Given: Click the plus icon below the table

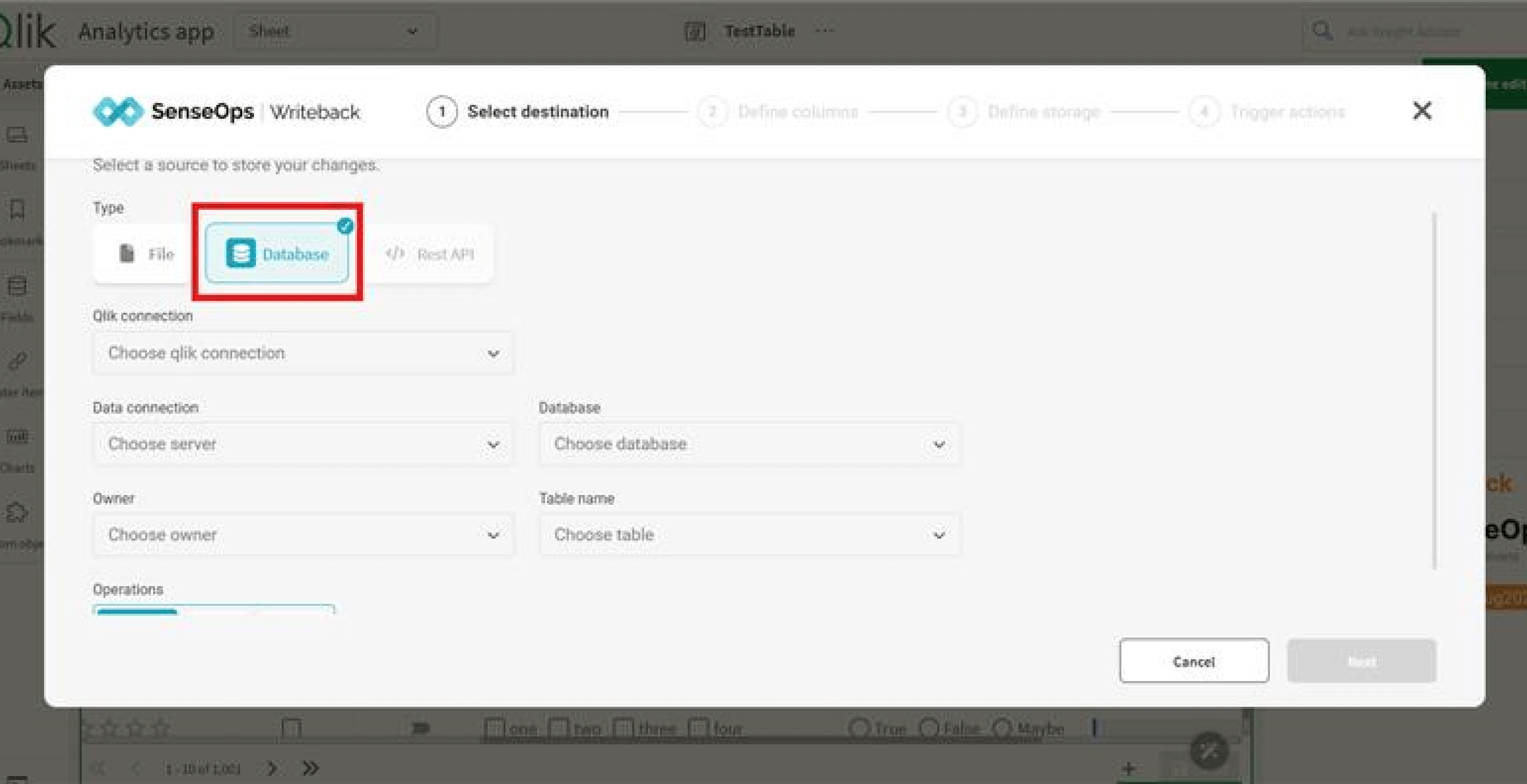Looking at the screenshot, I should [1129, 769].
